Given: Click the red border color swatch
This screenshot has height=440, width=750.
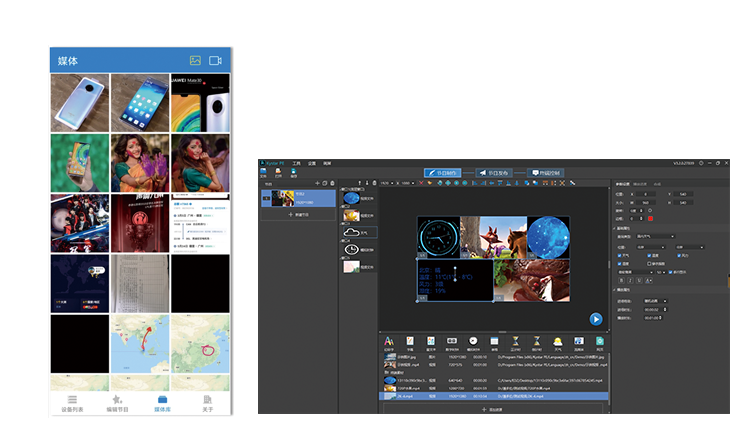Looking at the screenshot, I should (649, 217).
